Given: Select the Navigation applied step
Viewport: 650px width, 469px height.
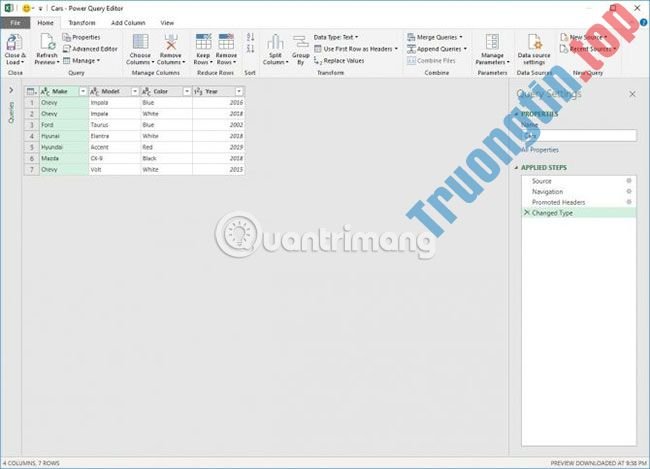Looking at the screenshot, I should tap(579, 191).
